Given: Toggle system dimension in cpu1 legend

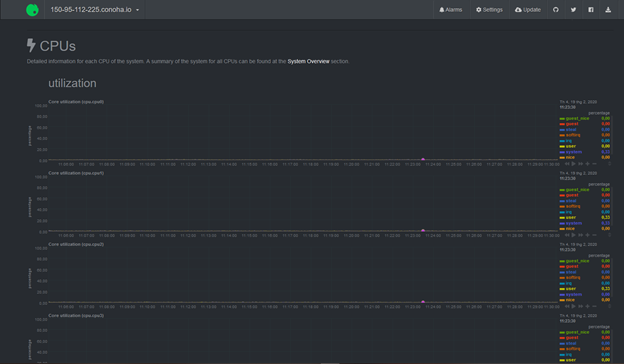Looking at the screenshot, I should 571,223.
